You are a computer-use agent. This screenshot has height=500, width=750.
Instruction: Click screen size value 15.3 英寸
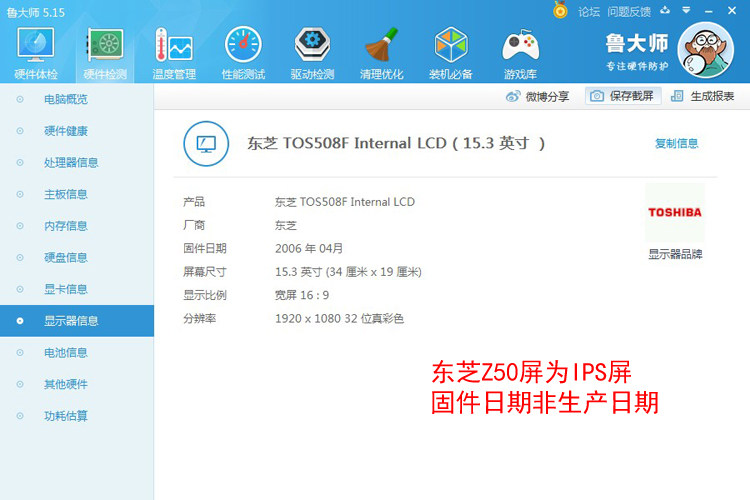pos(348,272)
